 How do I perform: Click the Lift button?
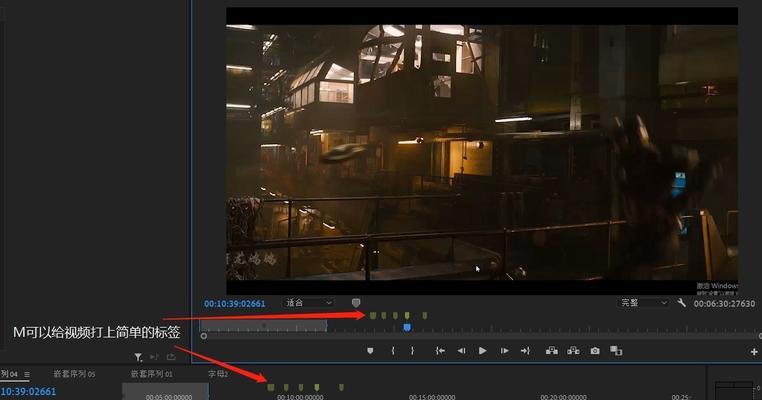tap(552, 350)
